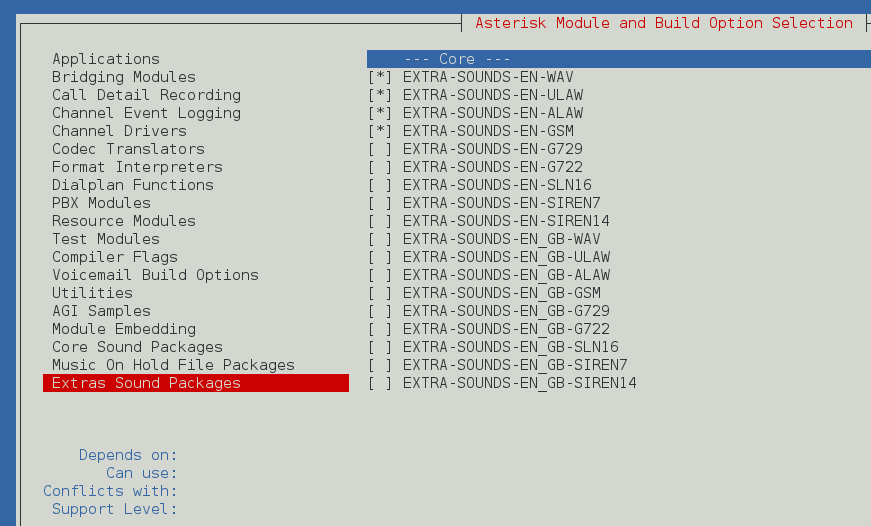Open Resource Modules category

pos(124,221)
